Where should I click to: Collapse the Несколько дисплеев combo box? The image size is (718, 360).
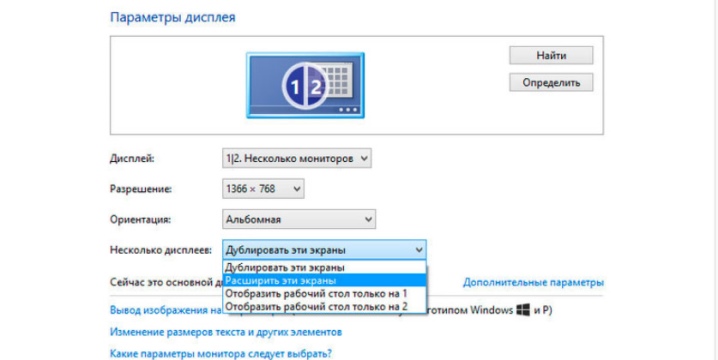(x=324, y=250)
